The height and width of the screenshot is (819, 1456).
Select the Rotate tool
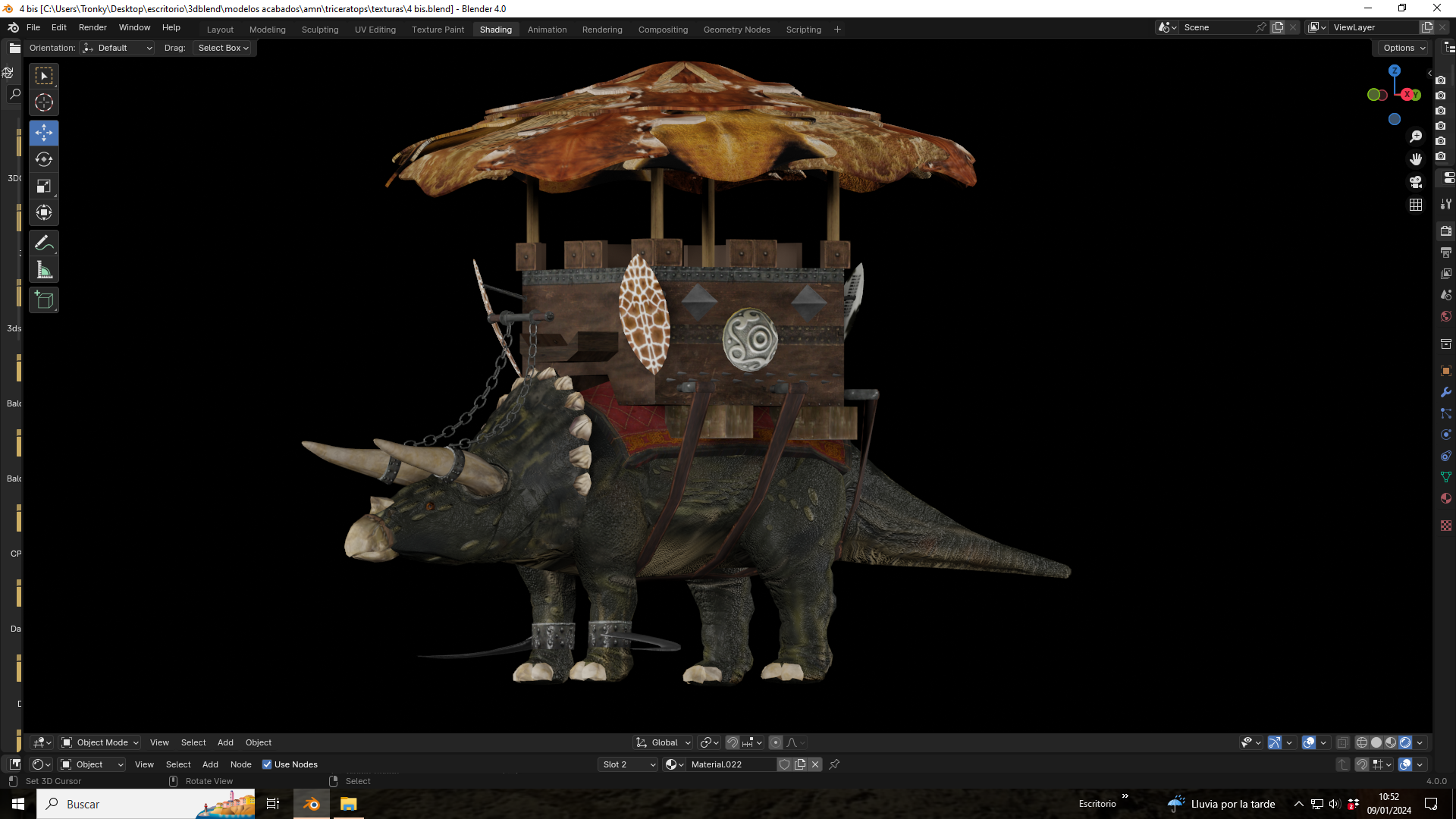(x=44, y=159)
